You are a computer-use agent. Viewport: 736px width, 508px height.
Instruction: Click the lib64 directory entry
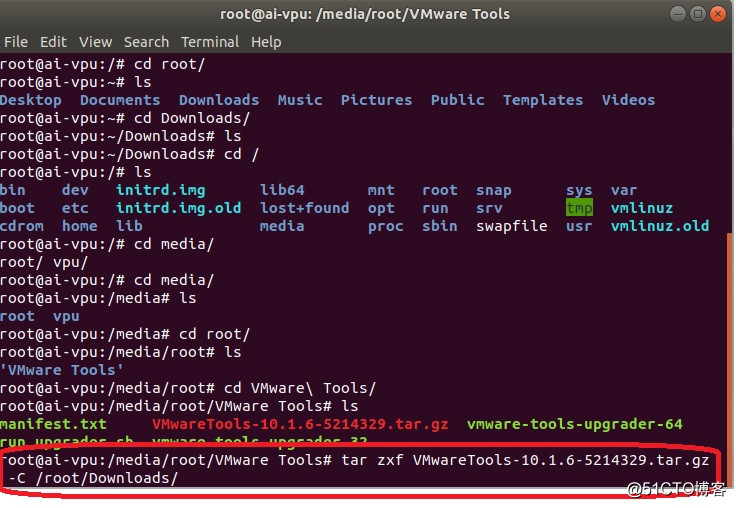pos(282,190)
